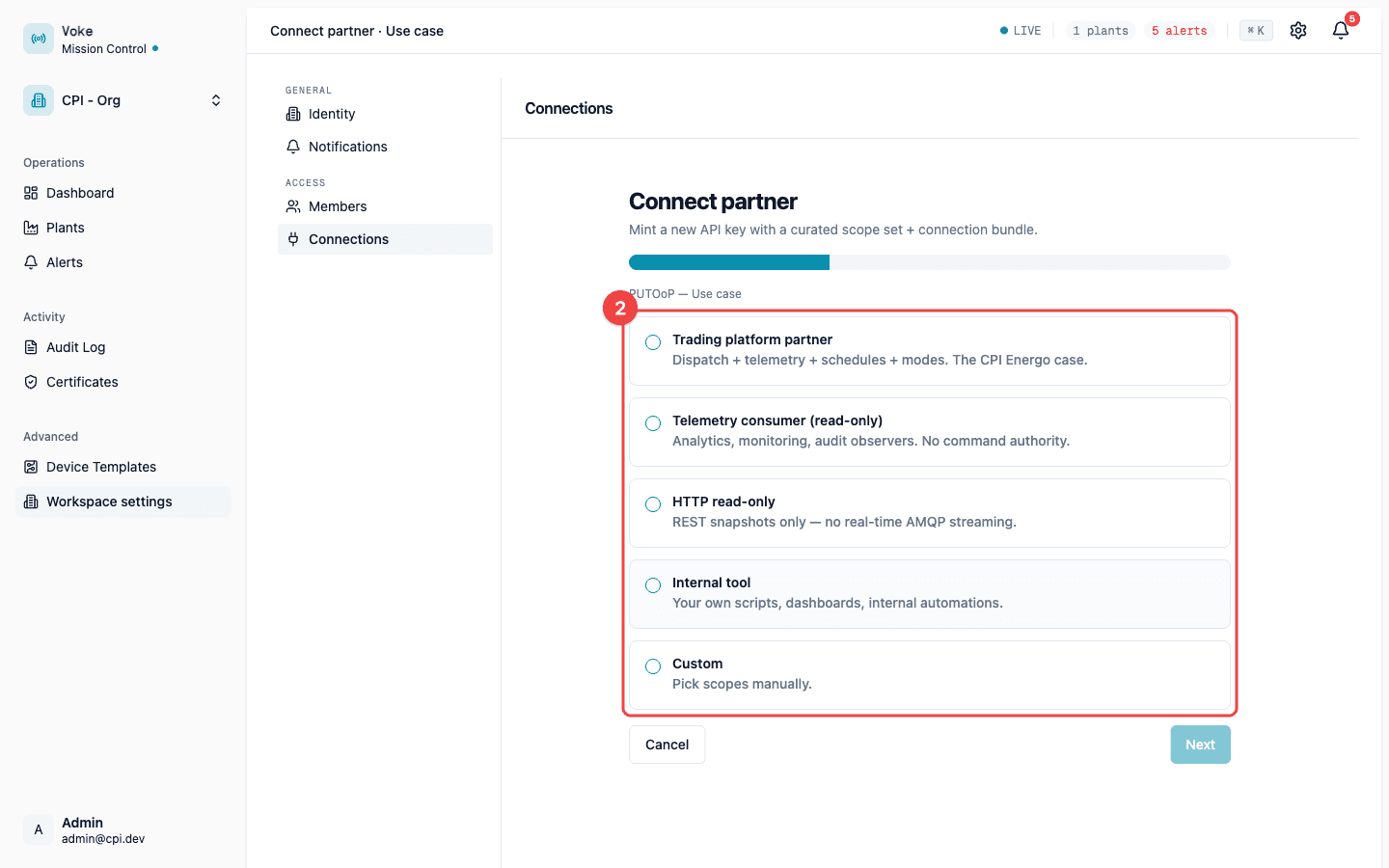This screenshot has height=868, width=1389.
Task: Open the admin@cpi.dev account entry
Action: (103, 839)
